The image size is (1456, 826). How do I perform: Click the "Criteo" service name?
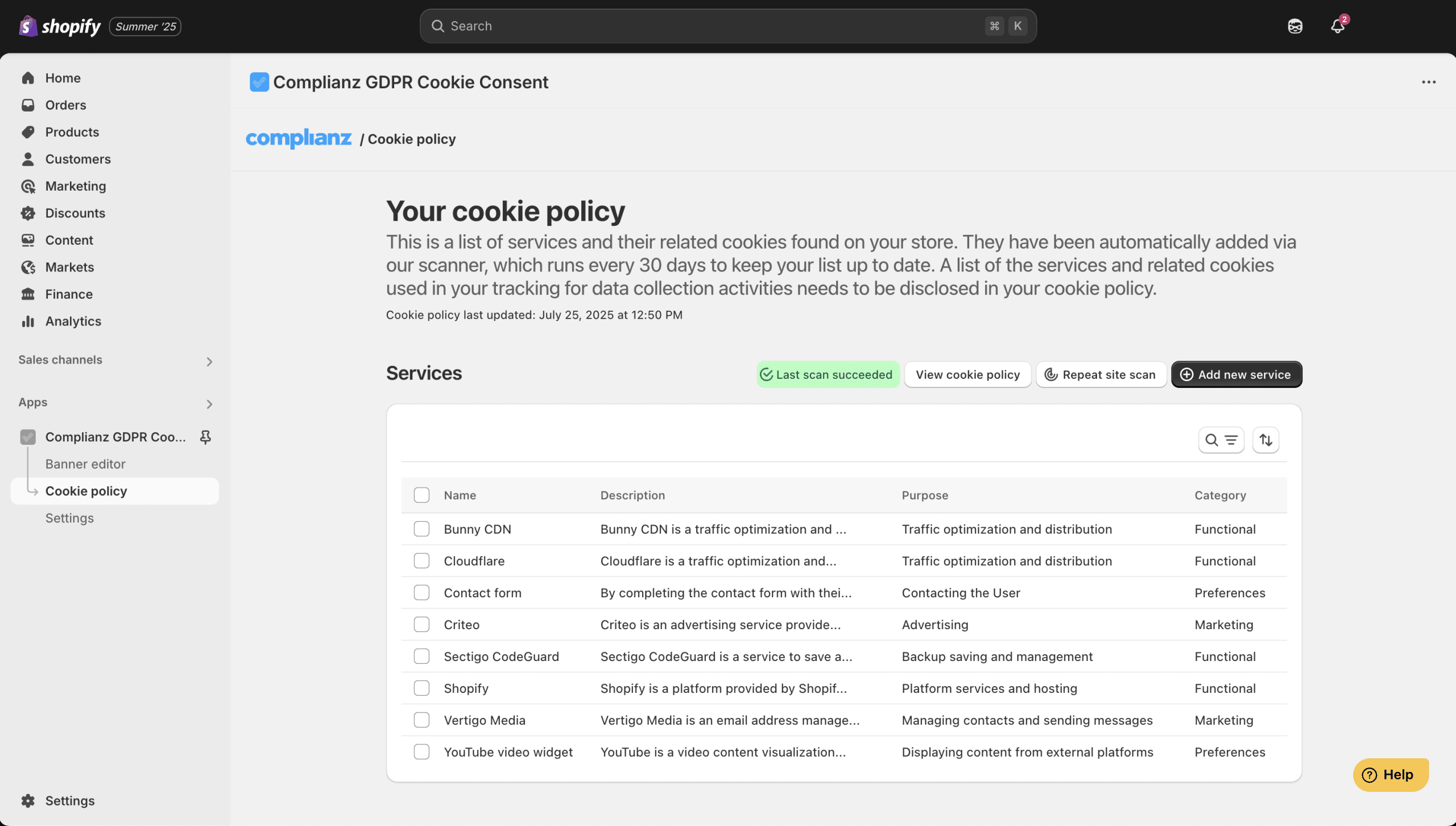[461, 625]
